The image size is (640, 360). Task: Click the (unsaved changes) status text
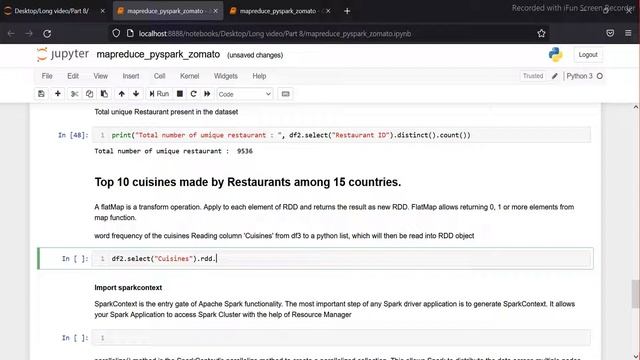[x=255, y=55]
